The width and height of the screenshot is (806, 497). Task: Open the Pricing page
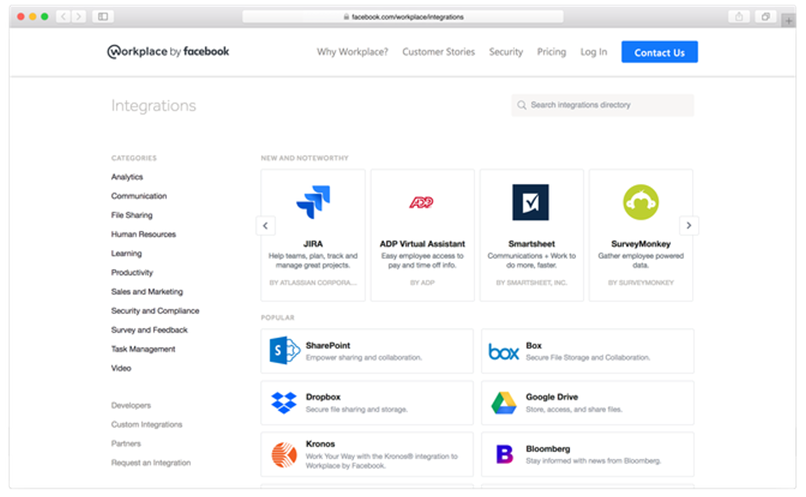pos(552,52)
